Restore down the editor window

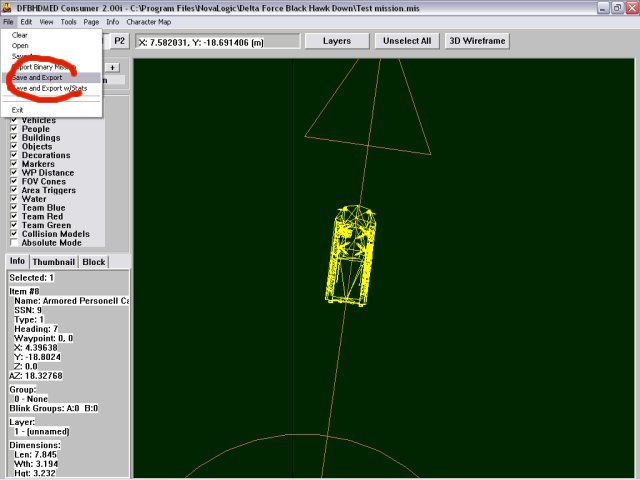(617, 6)
